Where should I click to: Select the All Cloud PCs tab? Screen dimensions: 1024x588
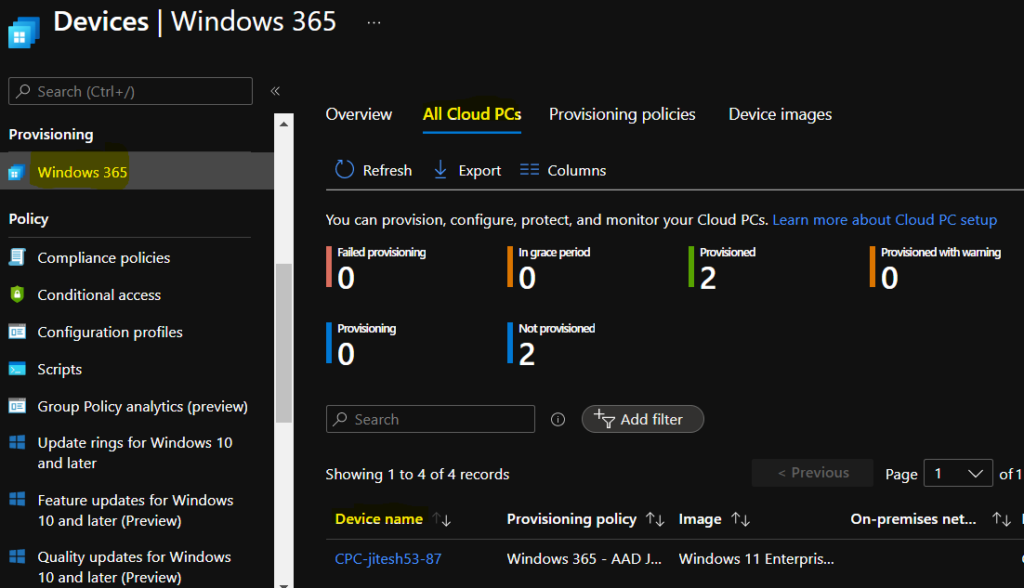[x=472, y=114]
